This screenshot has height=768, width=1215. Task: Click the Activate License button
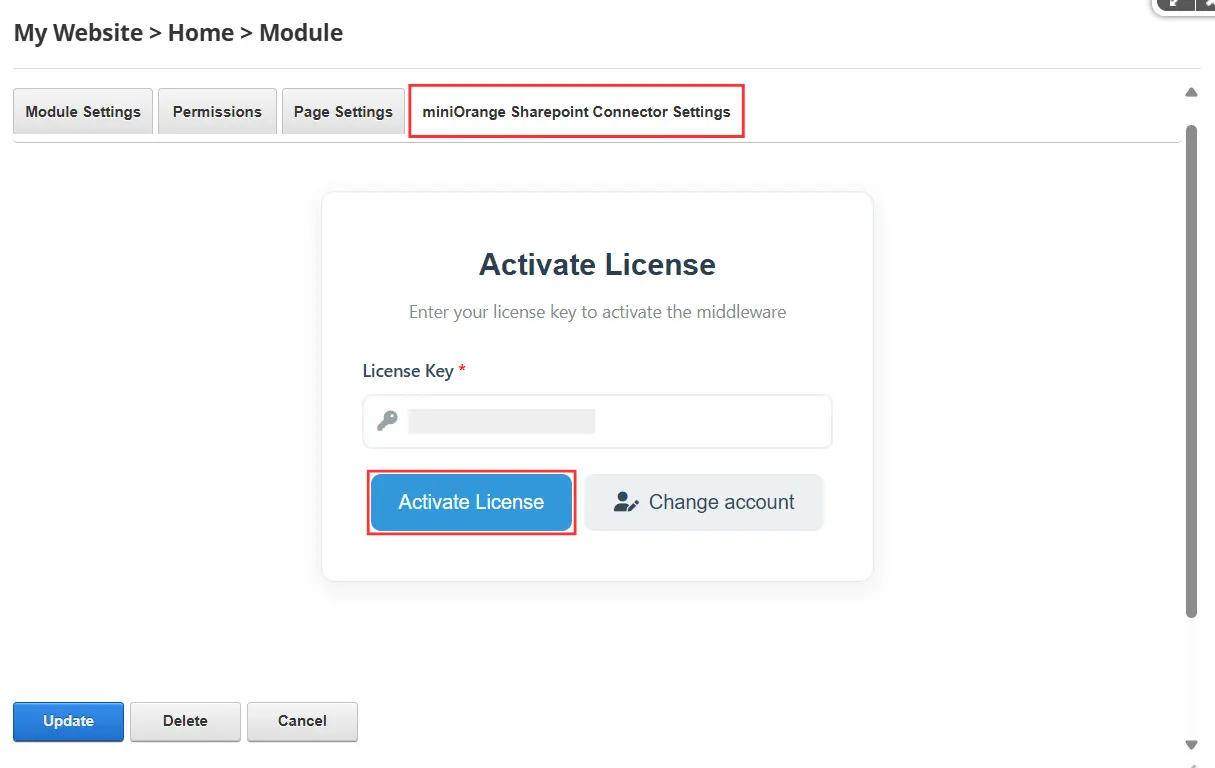coord(471,502)
